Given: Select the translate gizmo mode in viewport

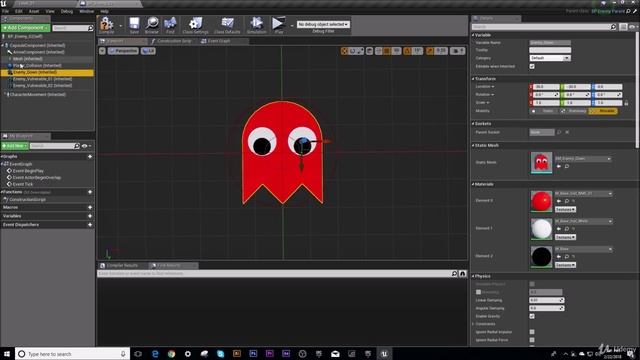Looking at the screenshot, I should coord(344,51).
